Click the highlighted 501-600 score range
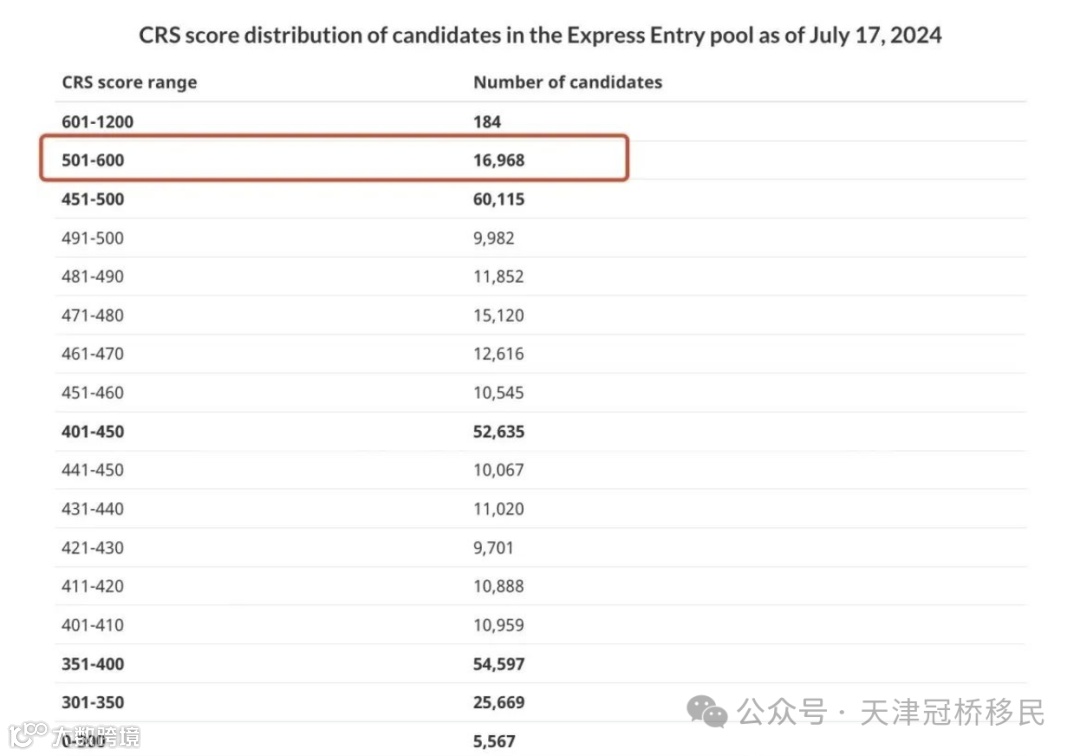 tap(94, 160)
